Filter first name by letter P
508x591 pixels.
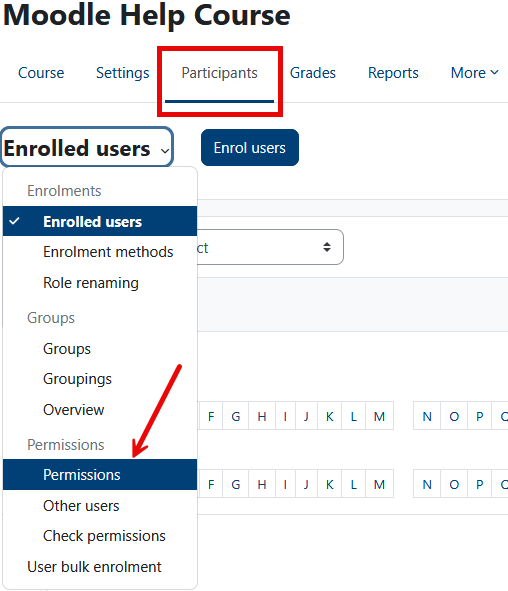pos(479,416)
